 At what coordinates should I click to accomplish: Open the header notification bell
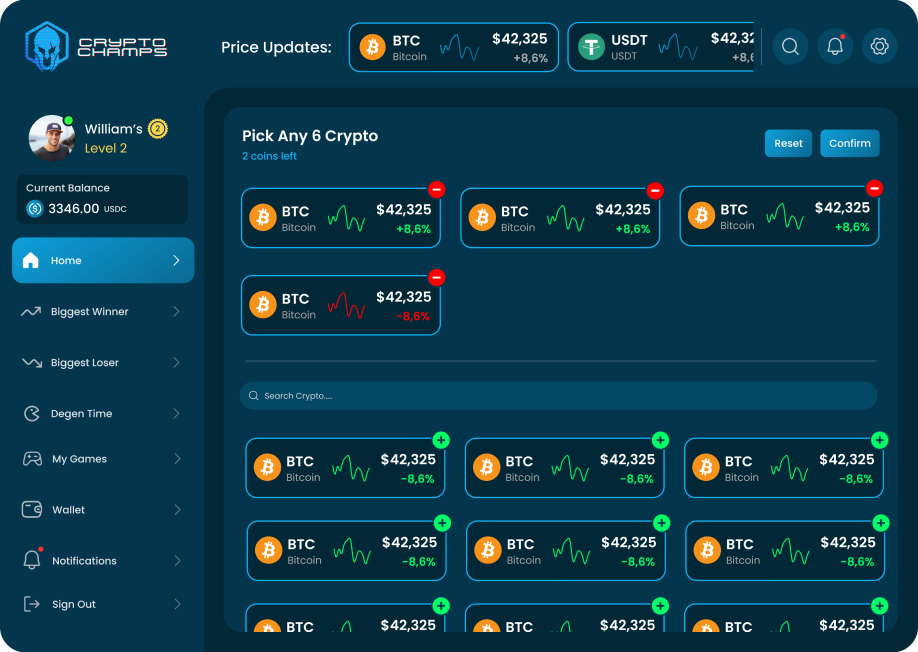835,46
